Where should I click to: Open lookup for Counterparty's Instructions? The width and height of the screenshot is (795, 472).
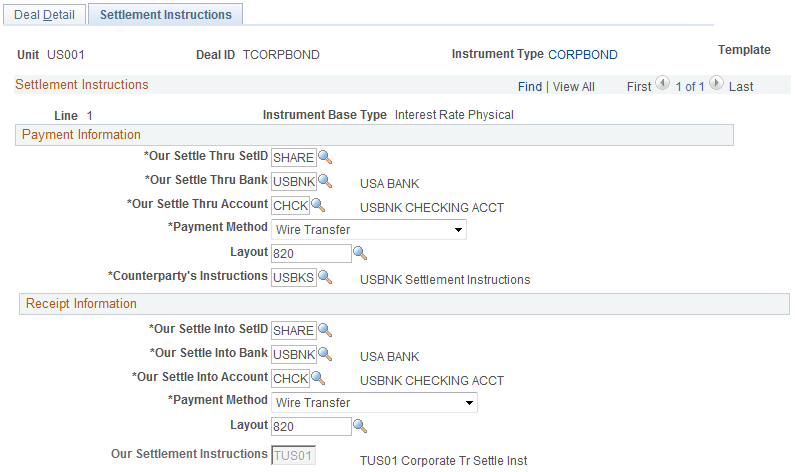(324, 277)
